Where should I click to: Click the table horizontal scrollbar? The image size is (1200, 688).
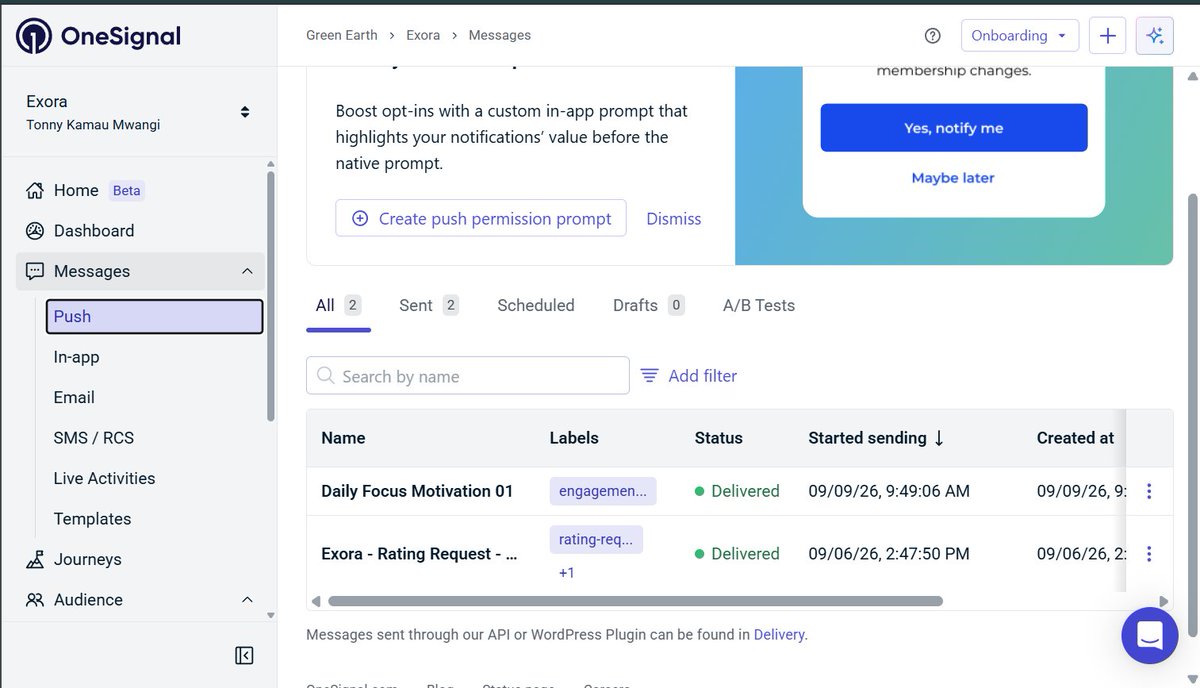point(635,601)
